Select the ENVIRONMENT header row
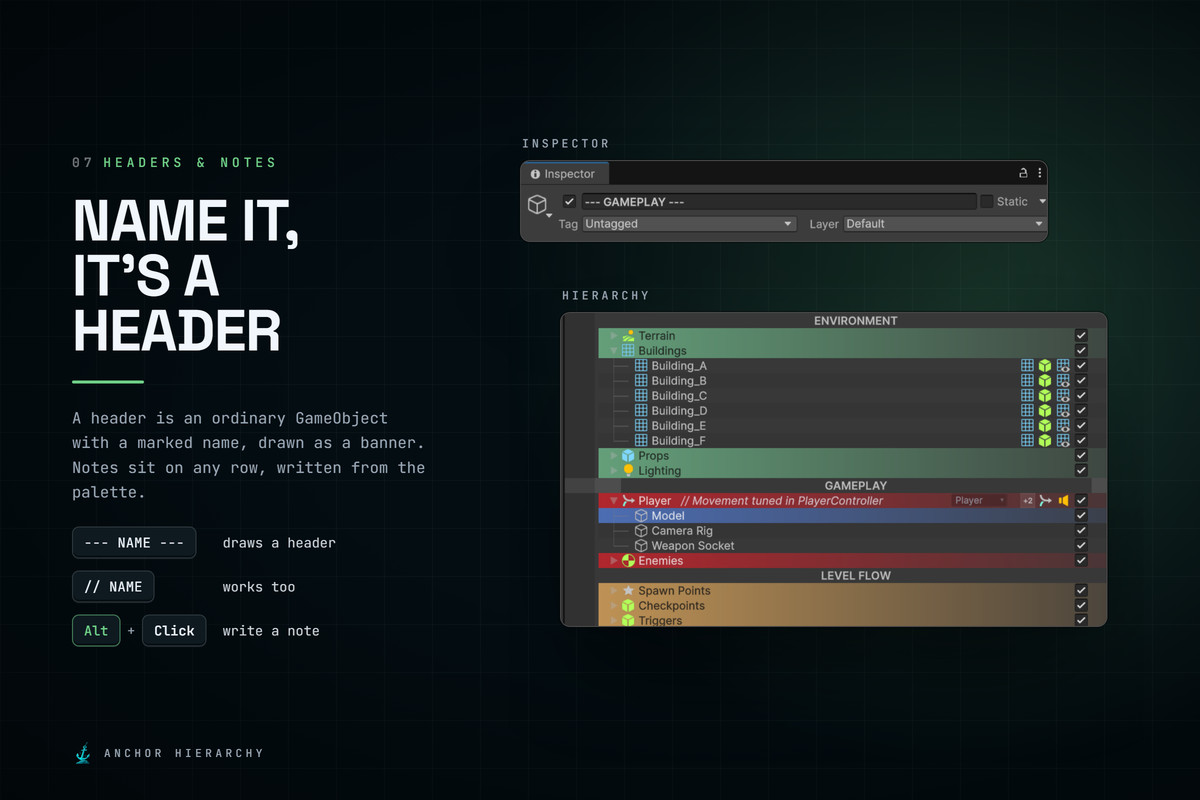Viewport: 1200px width, 800px height. (x=855, y=321)
